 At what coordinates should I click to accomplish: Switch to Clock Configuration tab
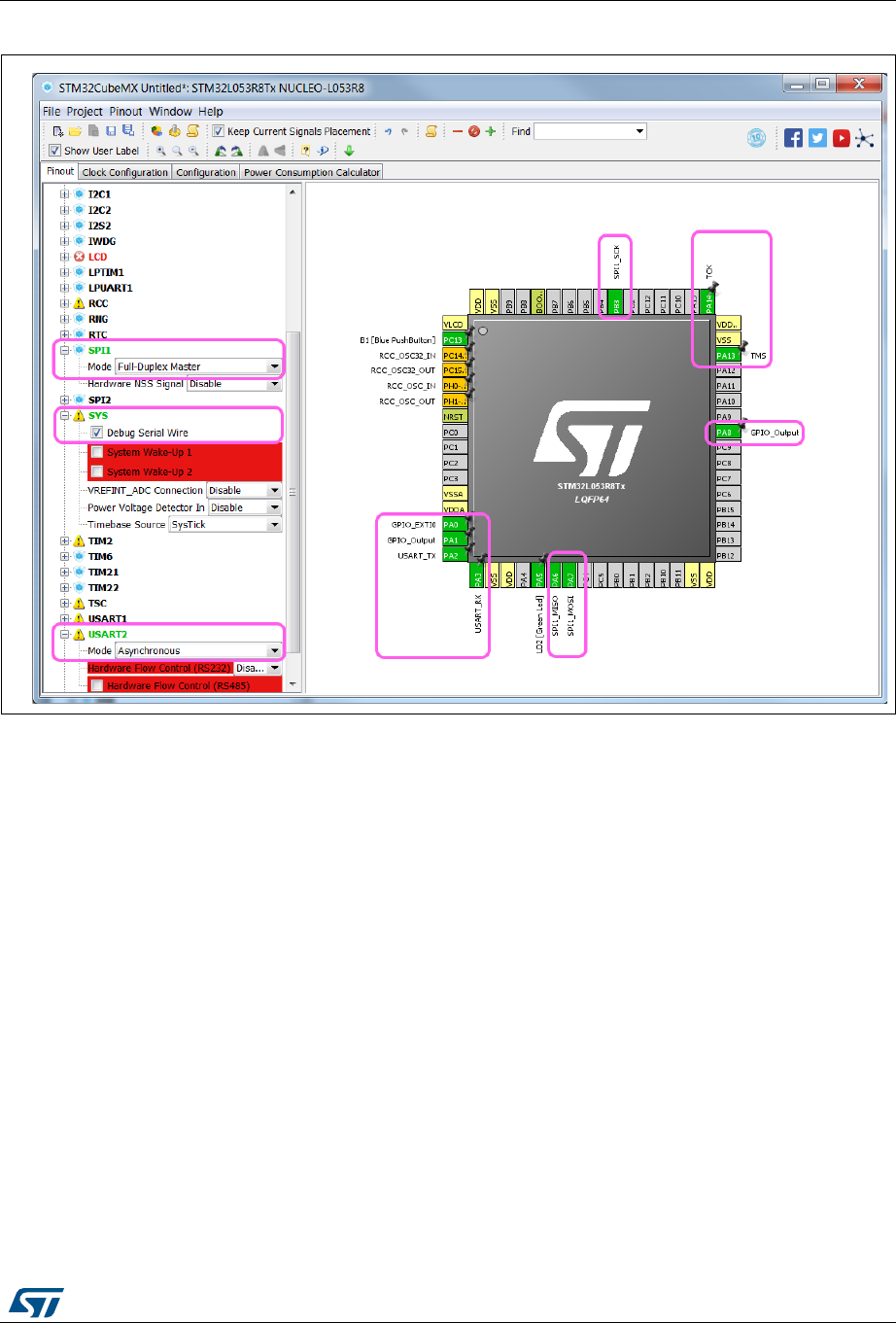point(125,172)
